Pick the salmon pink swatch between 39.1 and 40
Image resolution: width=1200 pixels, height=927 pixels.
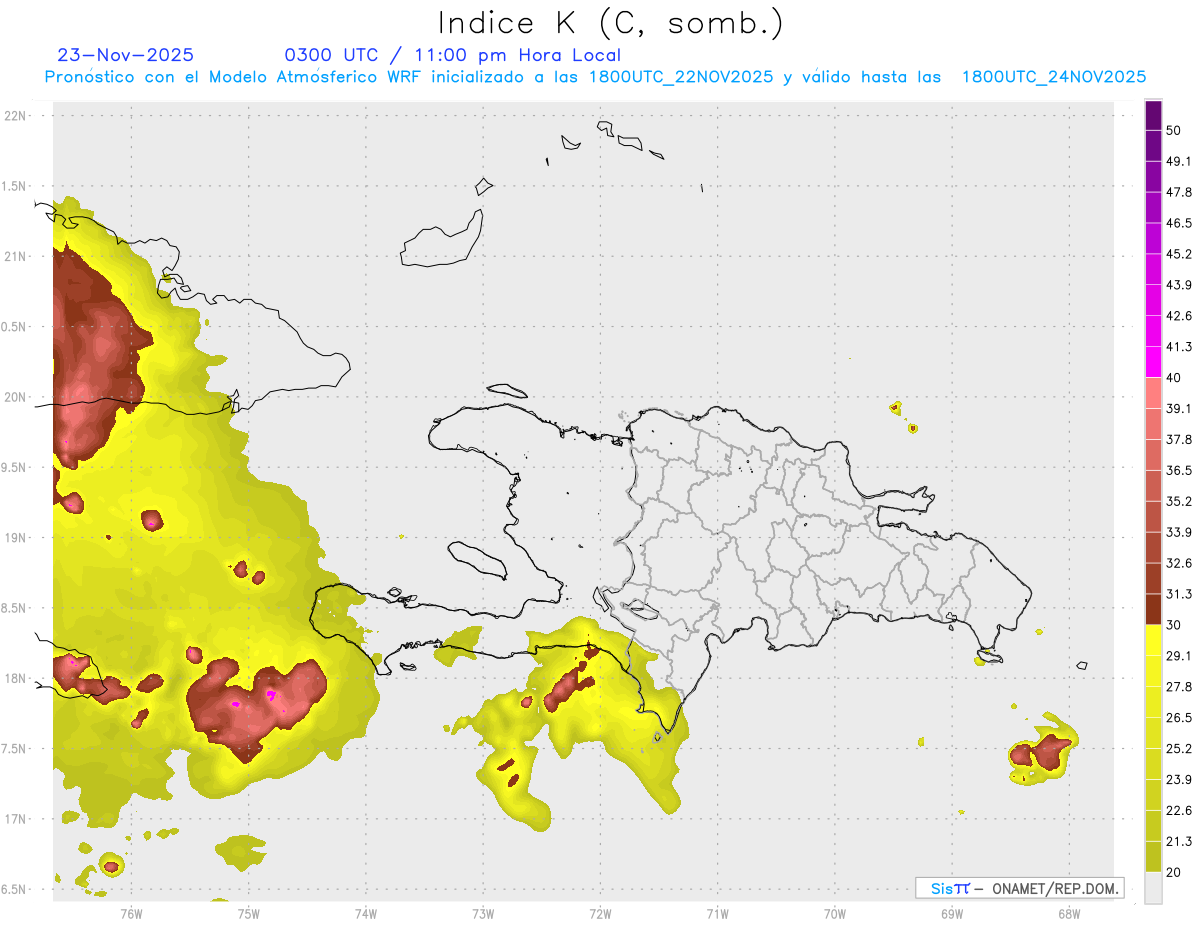(x=1153, y=394)
